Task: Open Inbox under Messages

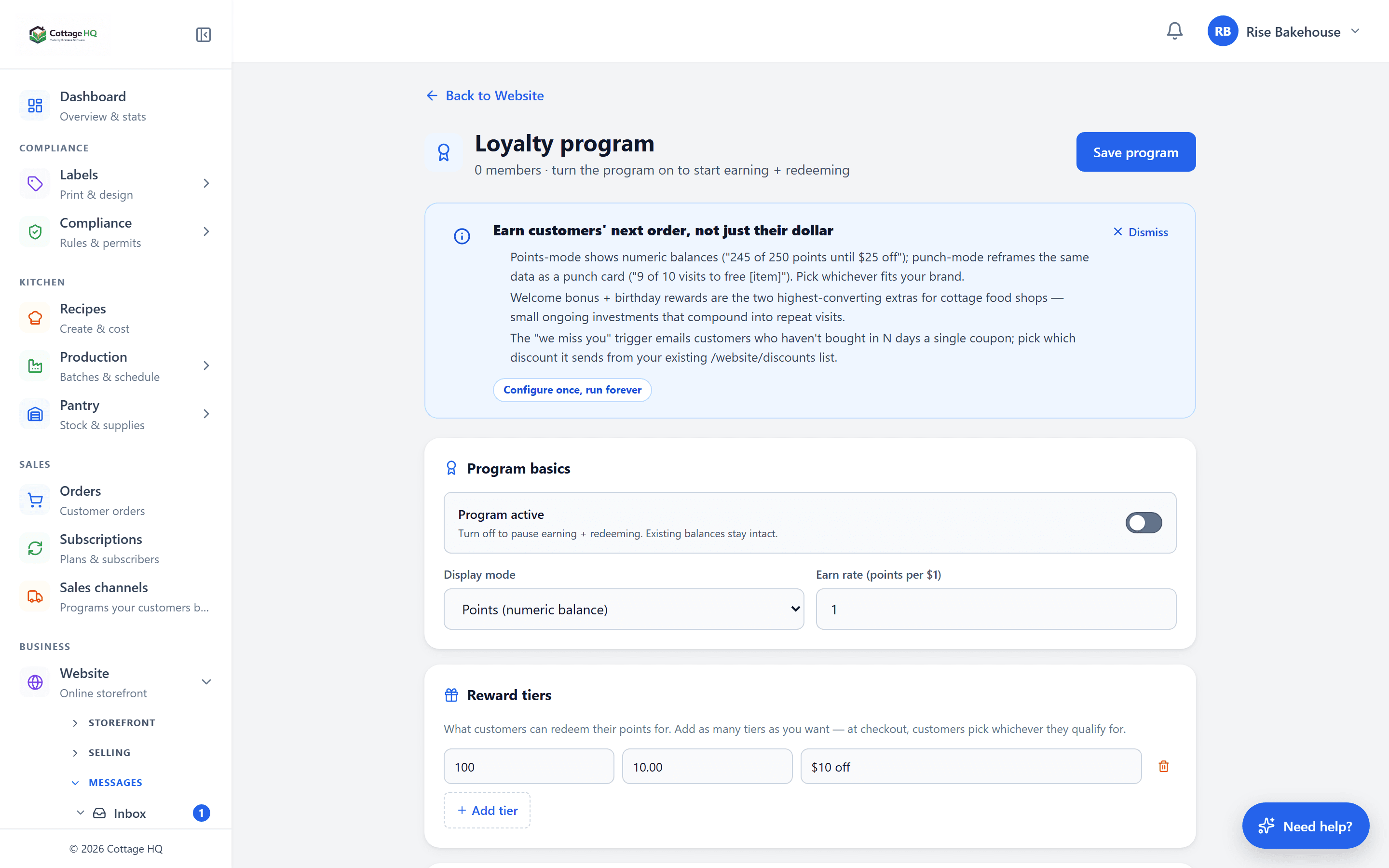Action: click(x=129, y=814)
